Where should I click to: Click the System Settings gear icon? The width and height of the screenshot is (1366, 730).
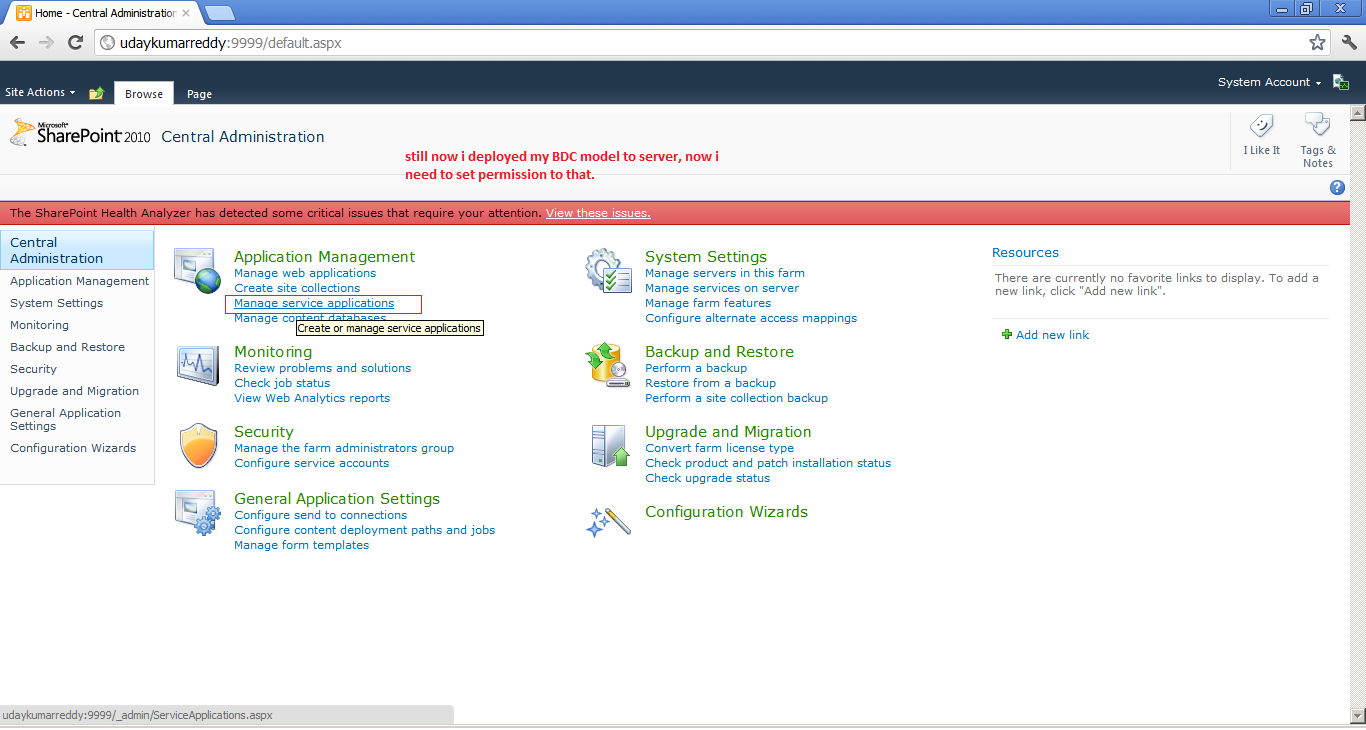[x=608, y=270]
